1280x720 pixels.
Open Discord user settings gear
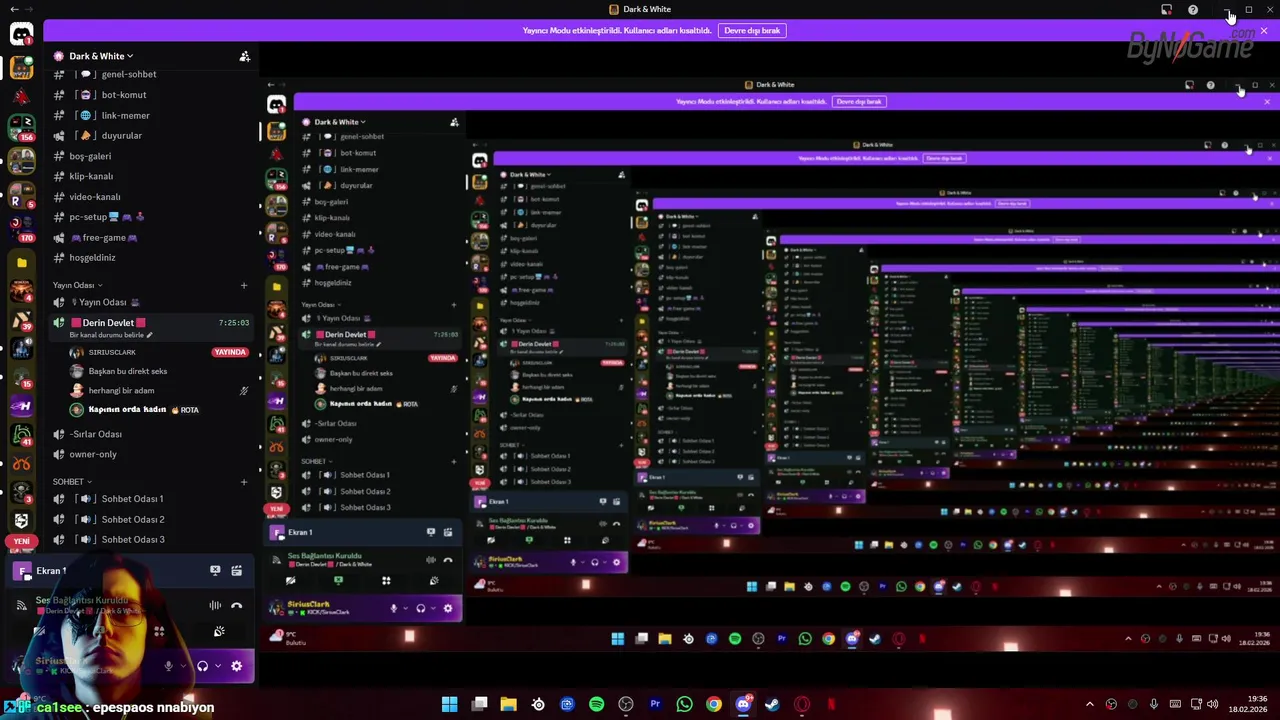[237, 666]
